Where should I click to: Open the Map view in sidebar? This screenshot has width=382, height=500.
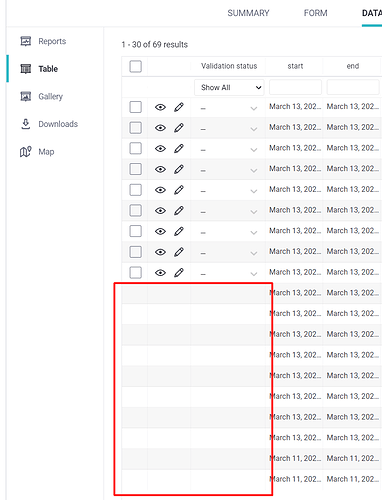point(37,152)
